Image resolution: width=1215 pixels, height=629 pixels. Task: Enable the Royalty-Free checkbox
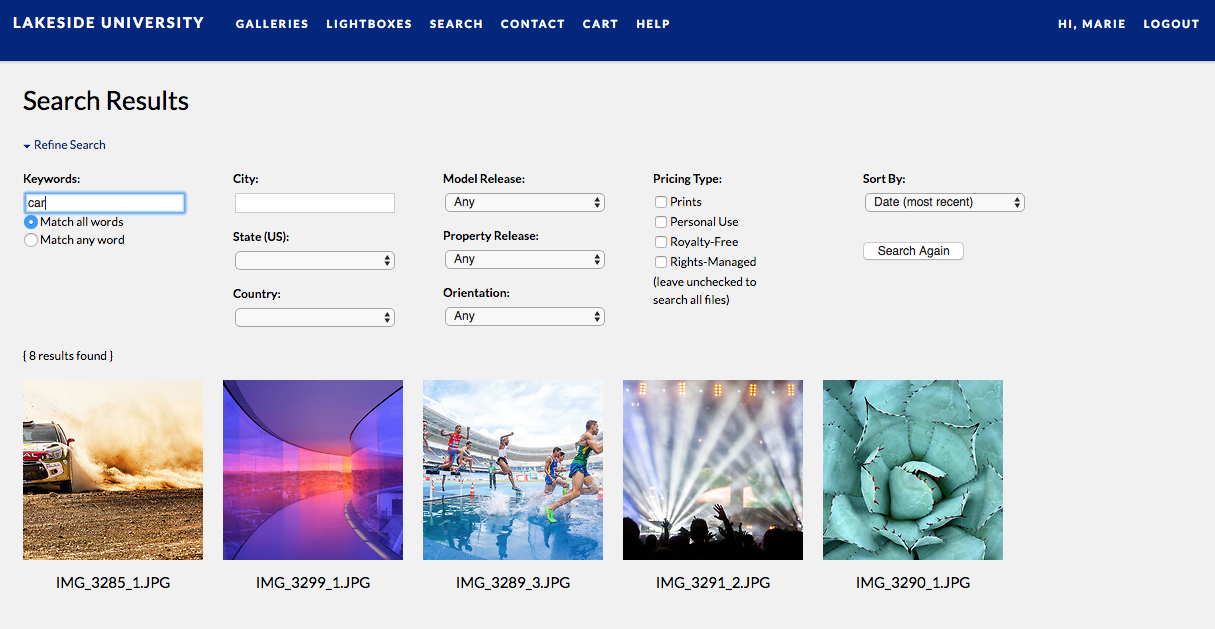click(661, 242)
